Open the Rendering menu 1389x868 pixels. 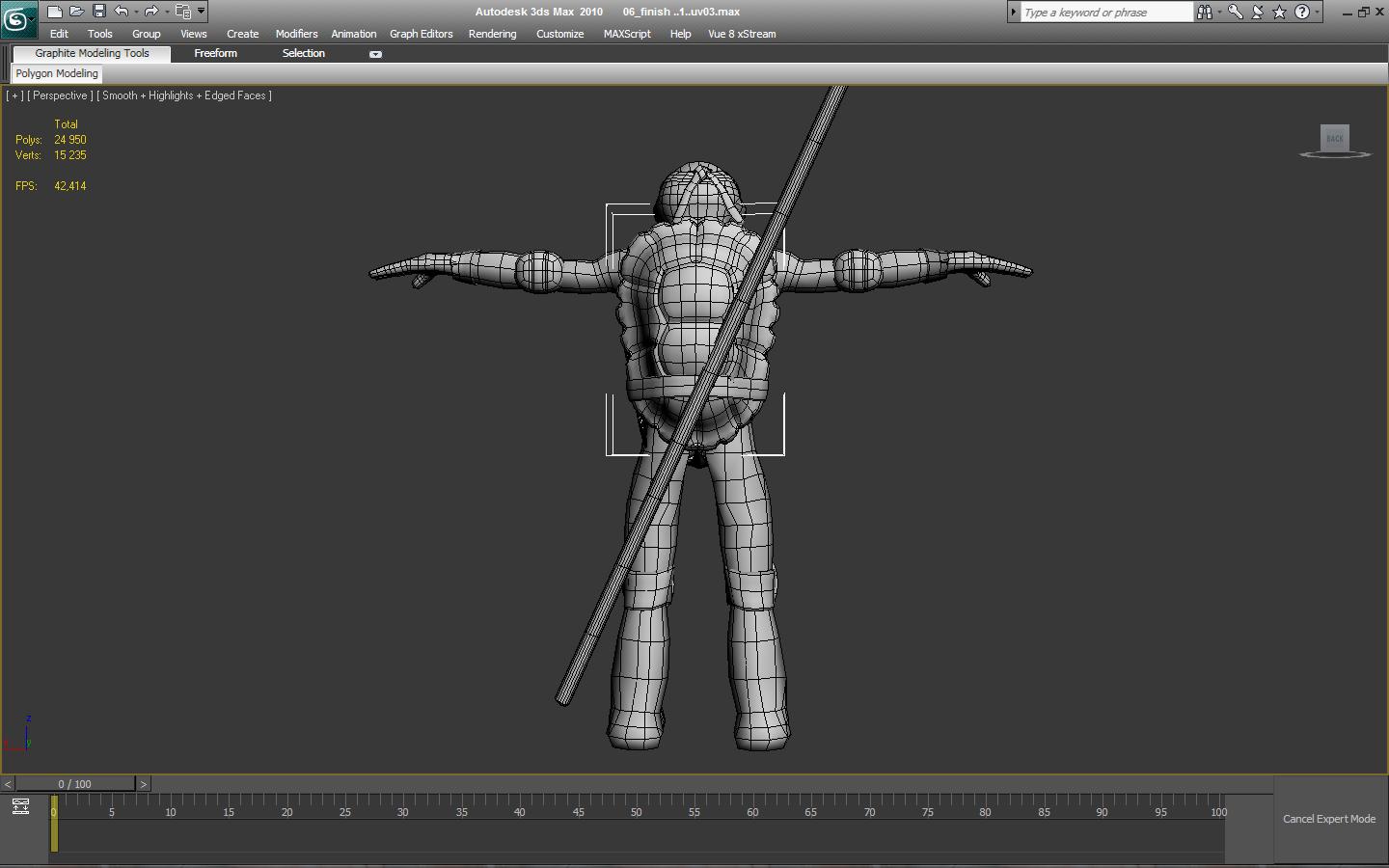tap(492, 34)
